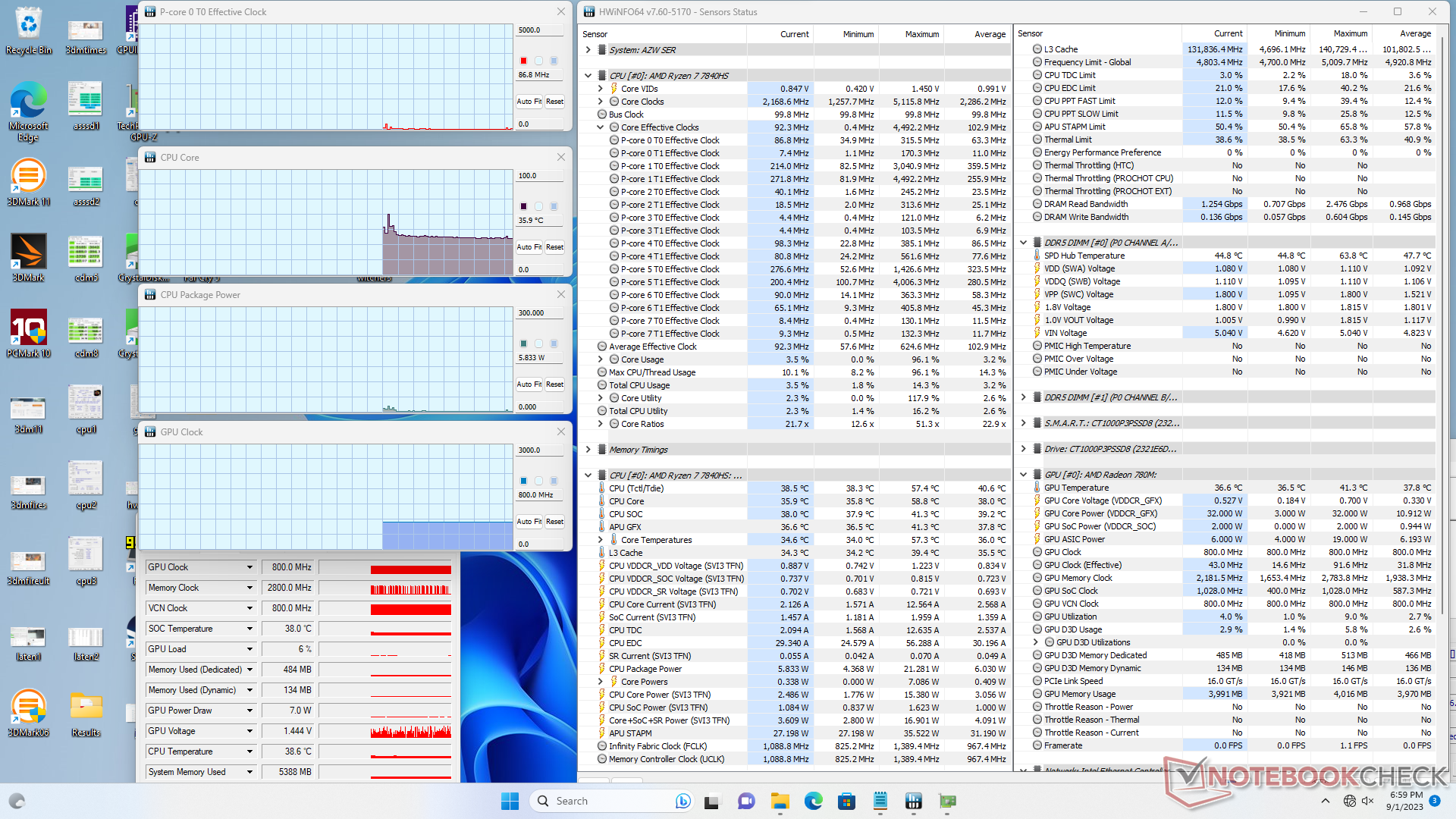This screenshot has width=1456, height=819.
Task: Expand the Core VIDs tree item
Action: point(601,89)
